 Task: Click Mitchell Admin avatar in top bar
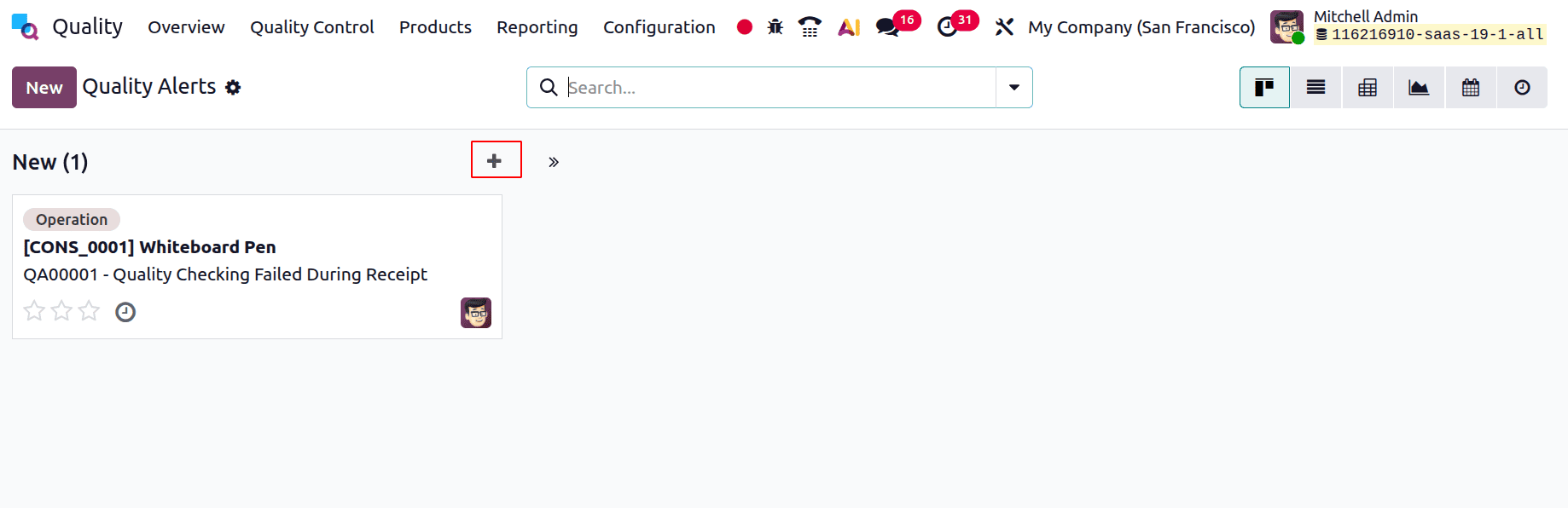[x=1286, y=26]
